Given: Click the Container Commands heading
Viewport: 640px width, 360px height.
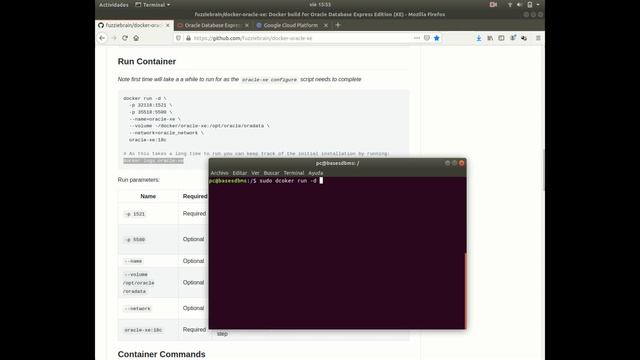Looking at the screenshot, I should click(161, 354).
